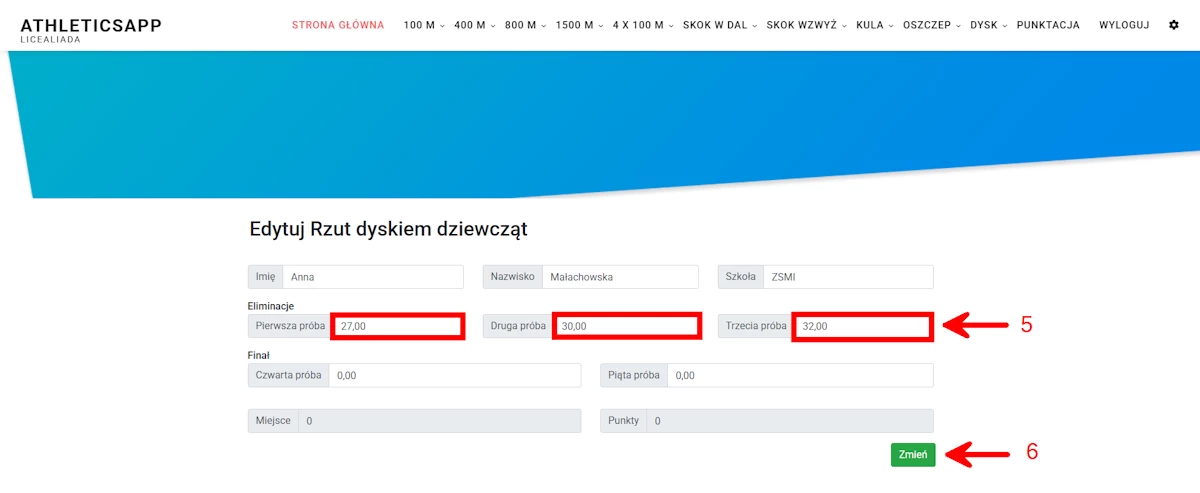Open the Dysk dropdown menu
1200x493 pixels.
pyautogui.click(x=988, y=25)
